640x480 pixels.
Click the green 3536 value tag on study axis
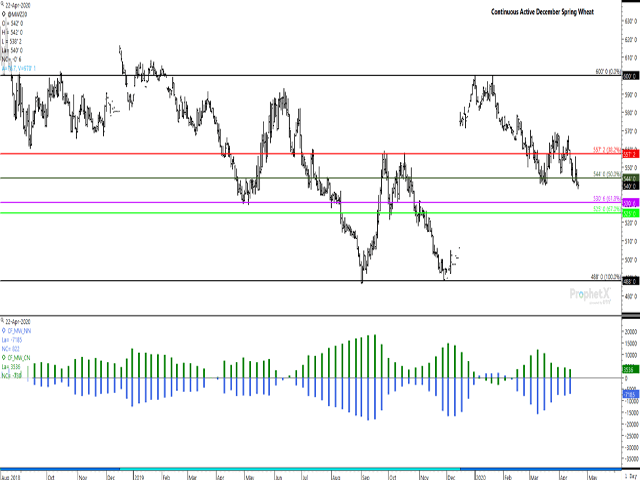(x=630, y=369)
